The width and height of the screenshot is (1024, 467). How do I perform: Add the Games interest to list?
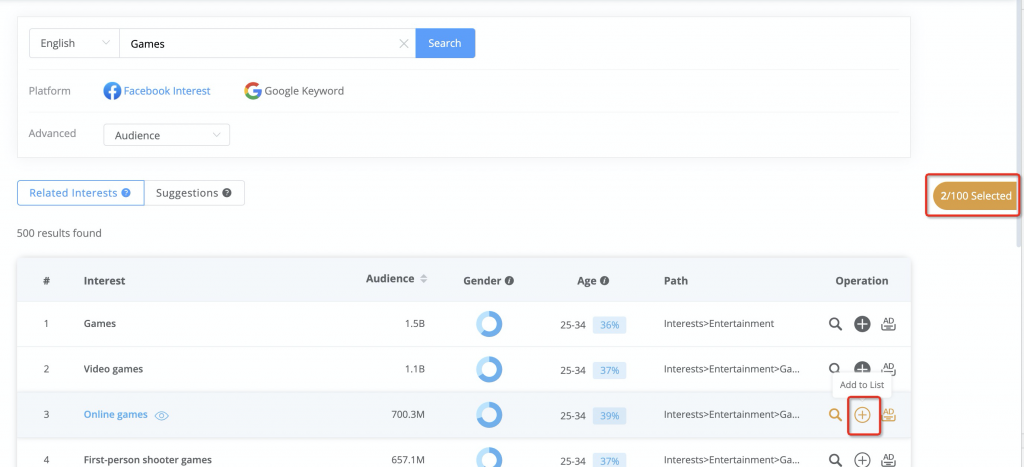tap(862, 323)
